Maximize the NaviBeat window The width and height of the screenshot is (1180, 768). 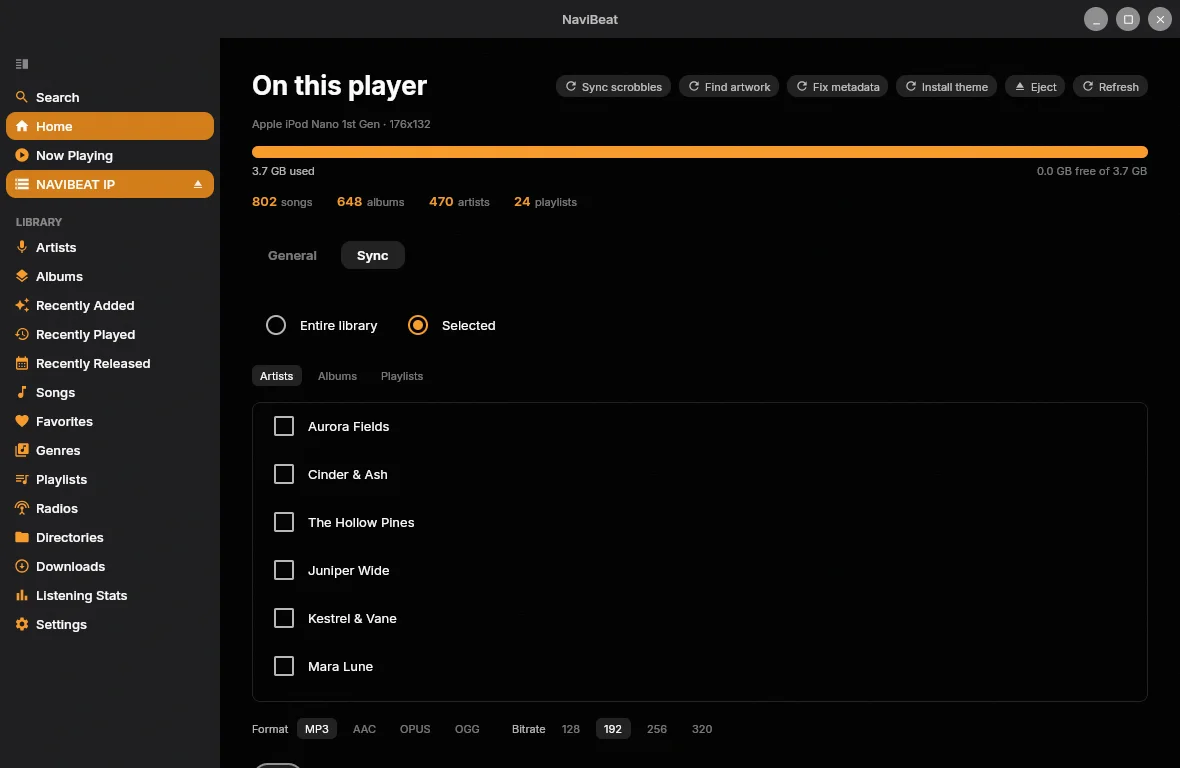pos(1128,20)
